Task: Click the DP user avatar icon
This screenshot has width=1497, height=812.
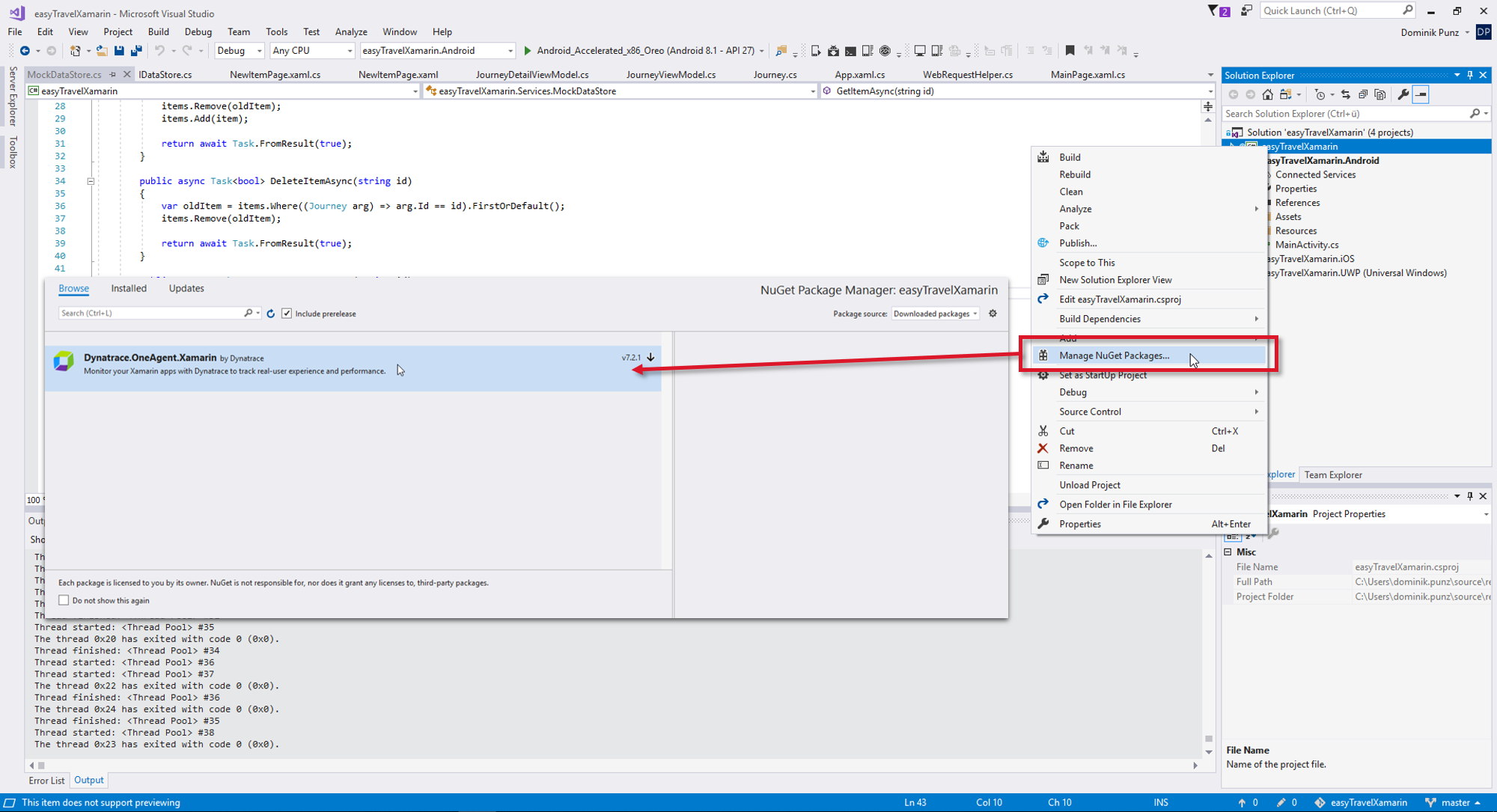Action: [x=1484, y=32]
